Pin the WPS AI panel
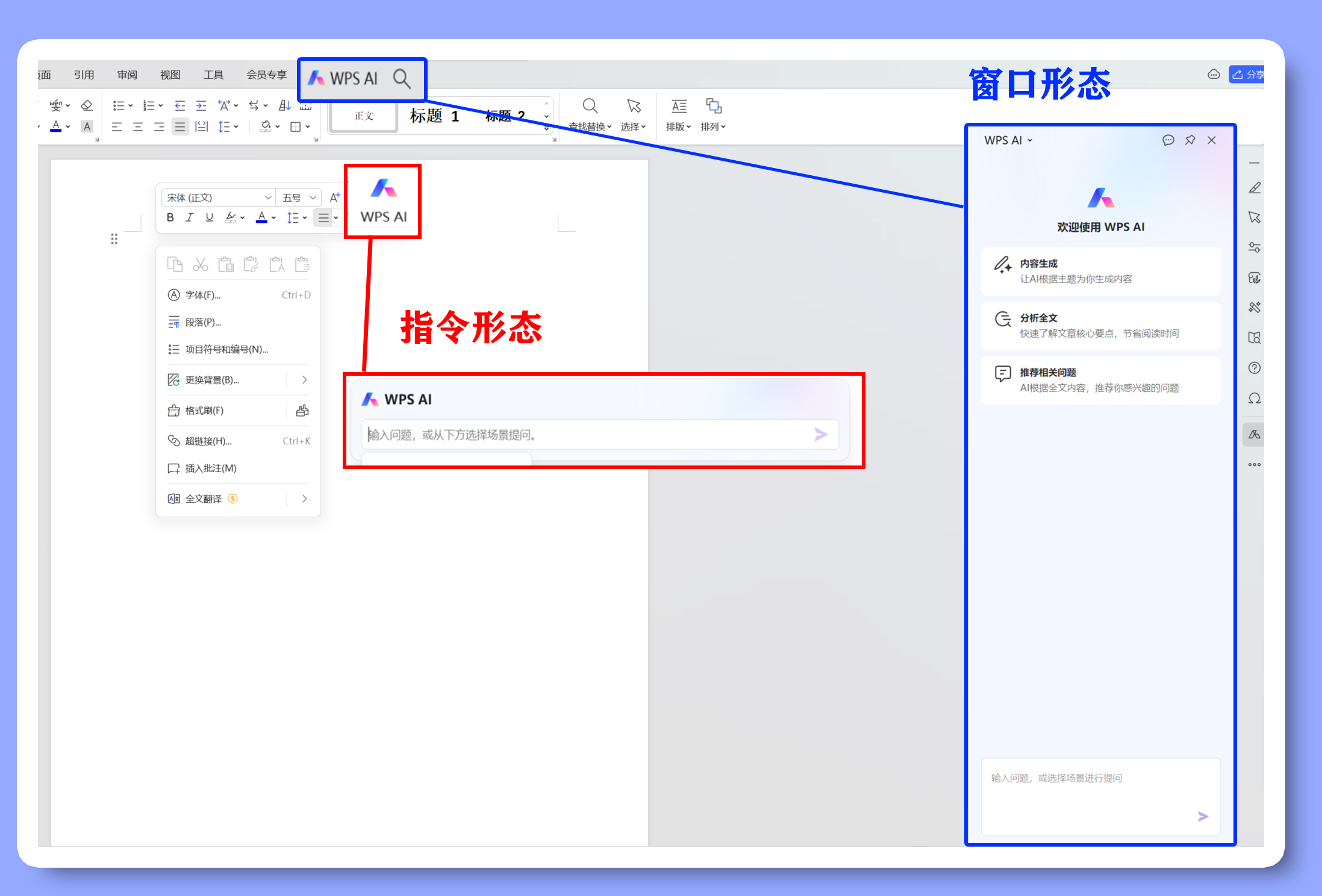The width and height of the screenshot is (1322, 896). click(x=1190, y=140)
